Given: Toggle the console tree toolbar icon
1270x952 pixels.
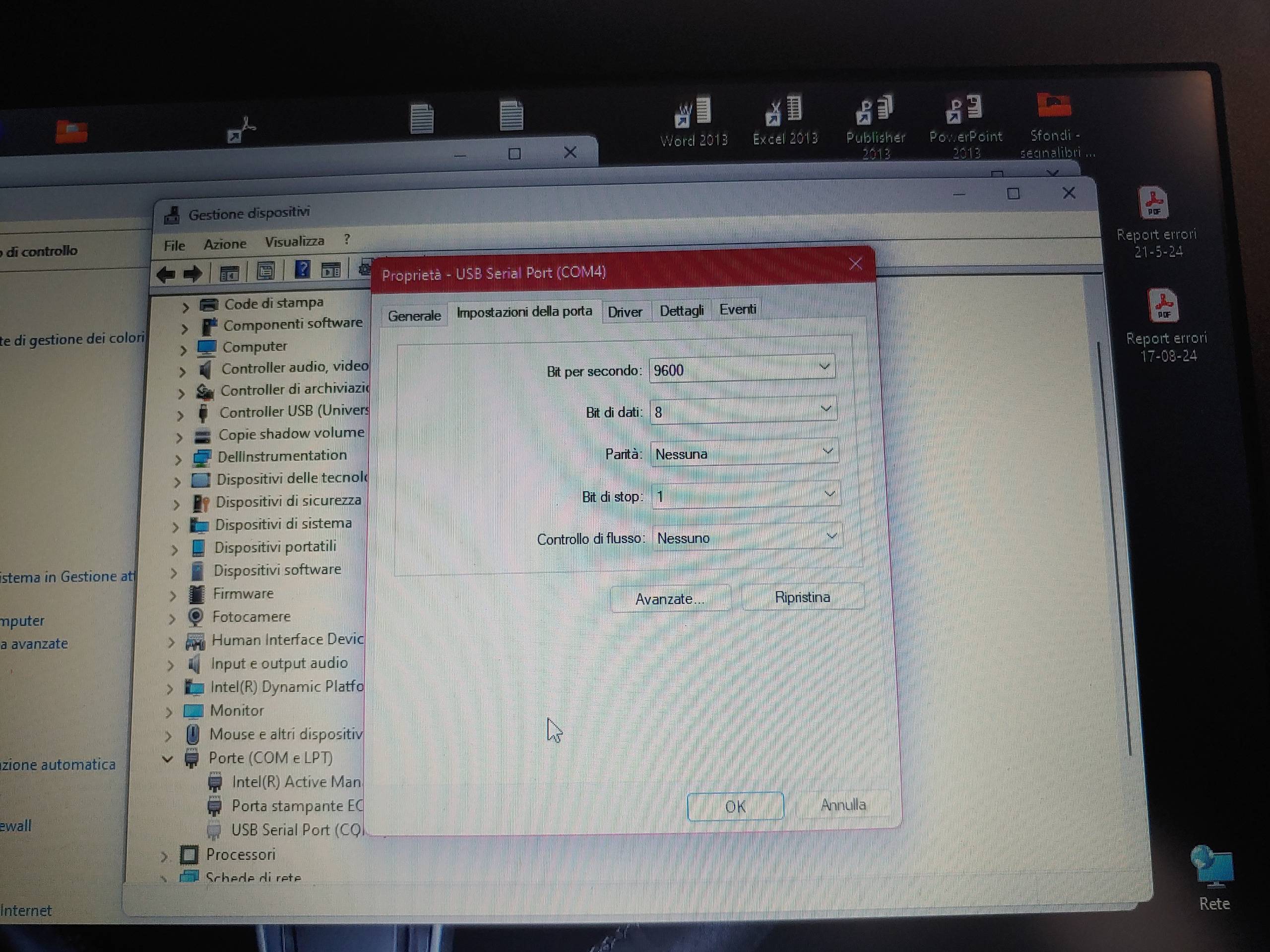Looking at the screenshot, I should 230,273.
